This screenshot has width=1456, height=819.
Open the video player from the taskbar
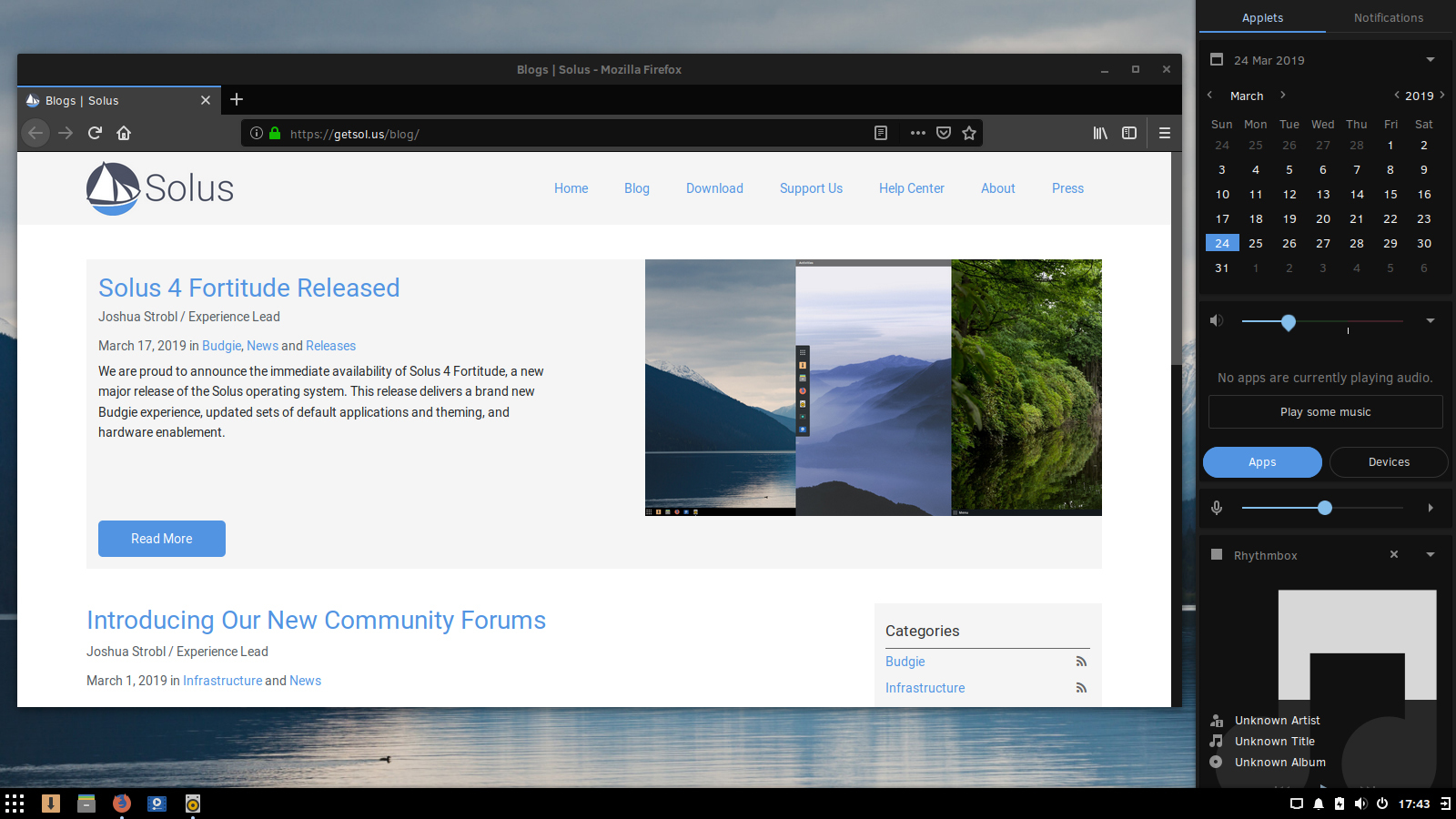pyautogui.click(x=157, y=804)
